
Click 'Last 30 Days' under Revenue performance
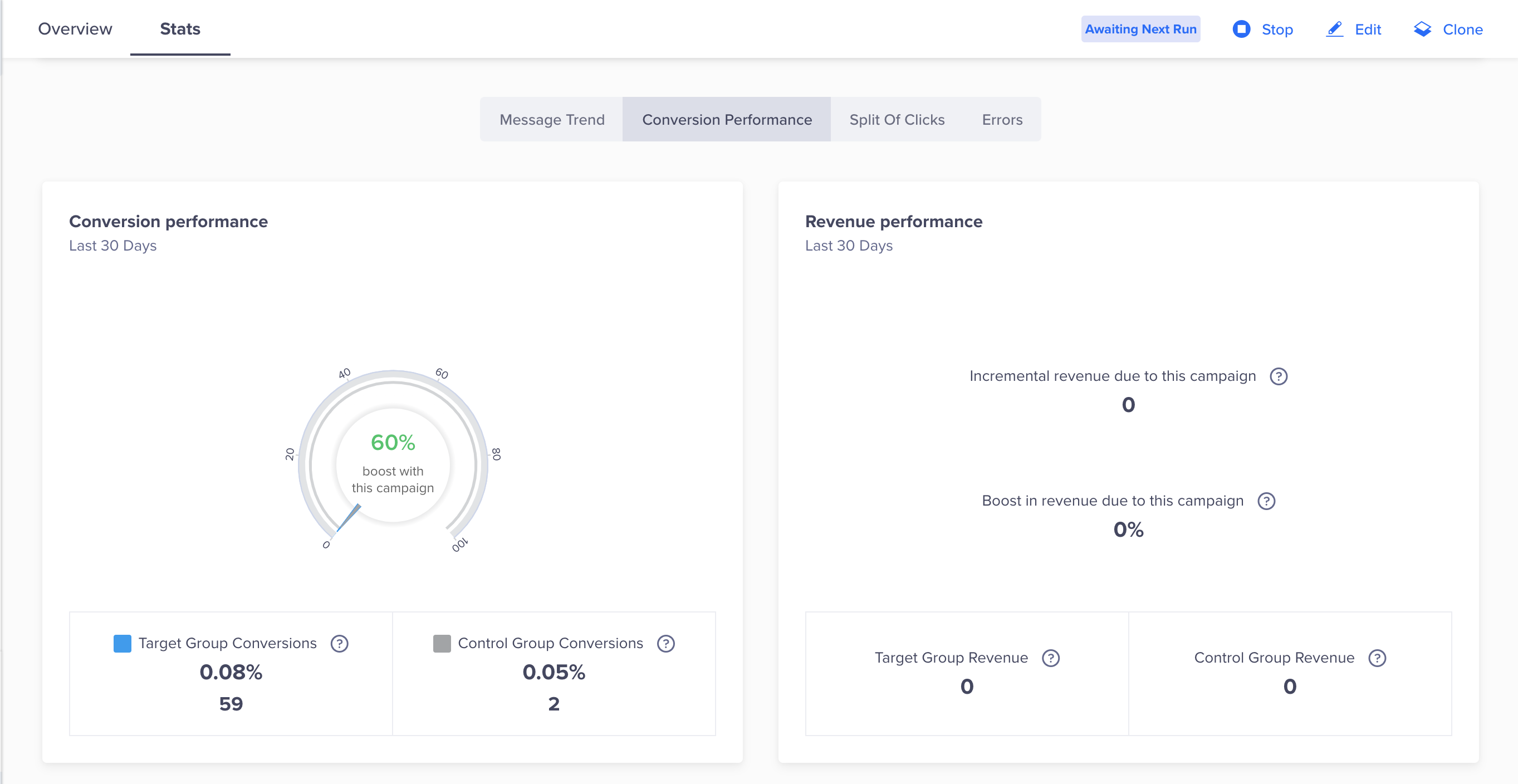tap(849, 246)
